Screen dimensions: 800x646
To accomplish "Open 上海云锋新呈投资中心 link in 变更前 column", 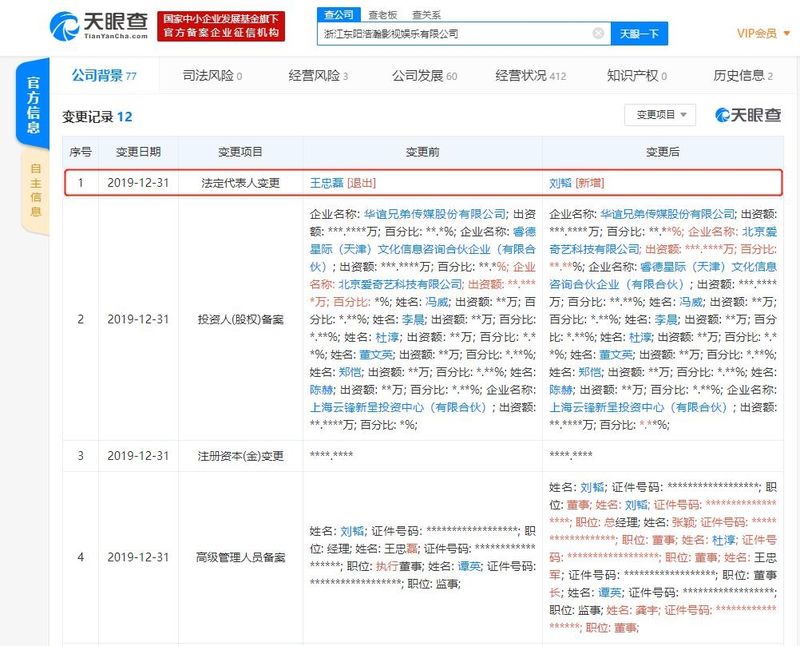I will click(x=398, y=407).
